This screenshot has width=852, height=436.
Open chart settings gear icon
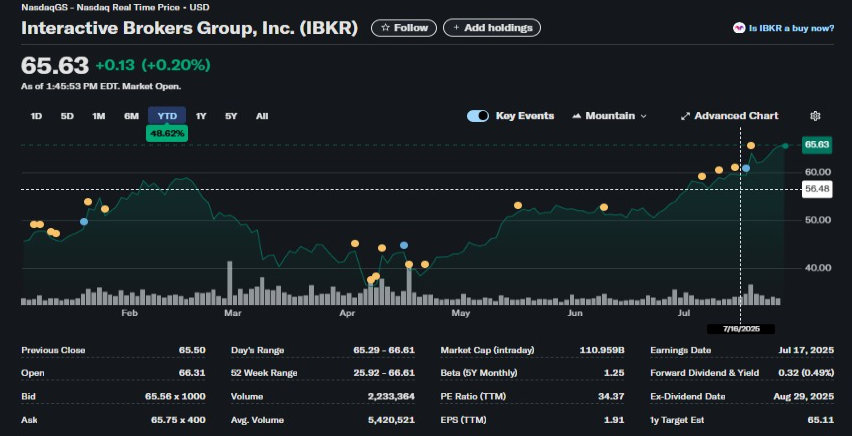815,116
